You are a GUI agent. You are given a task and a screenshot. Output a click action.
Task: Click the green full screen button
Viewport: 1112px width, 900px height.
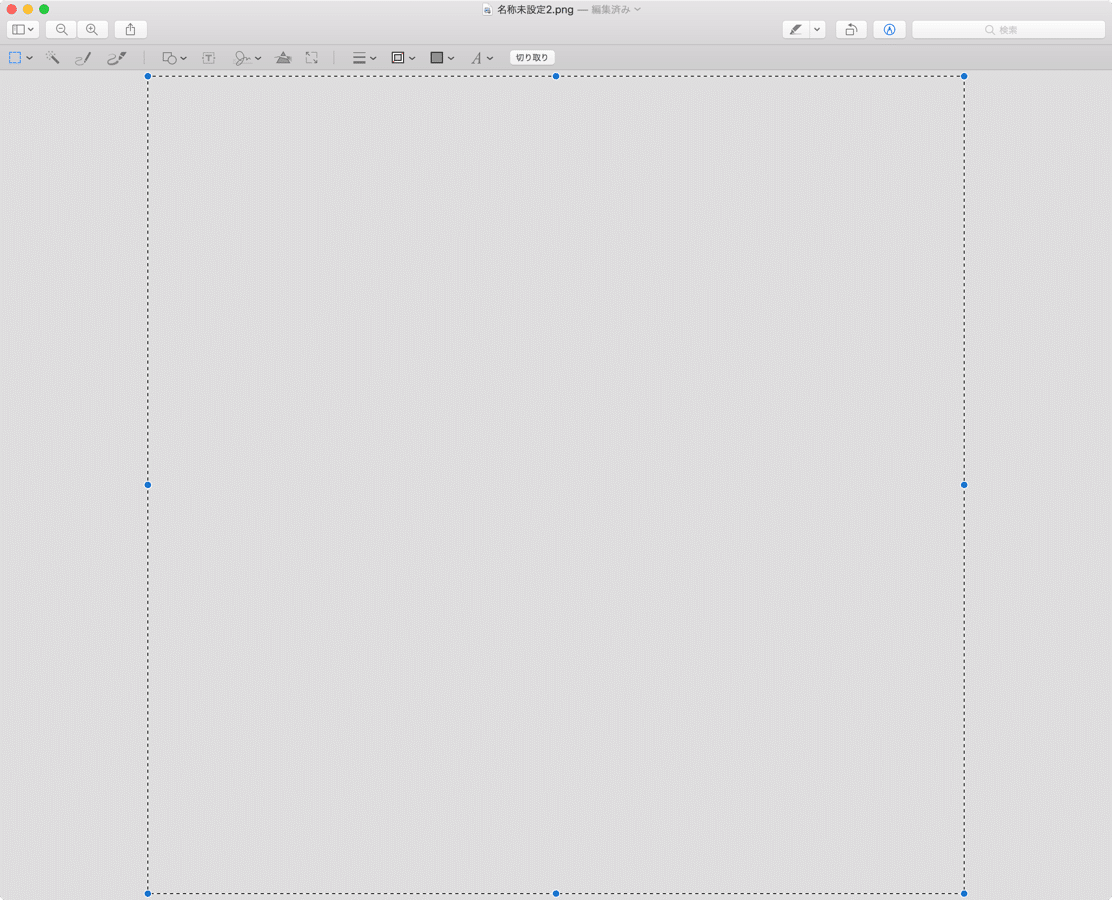44,9
